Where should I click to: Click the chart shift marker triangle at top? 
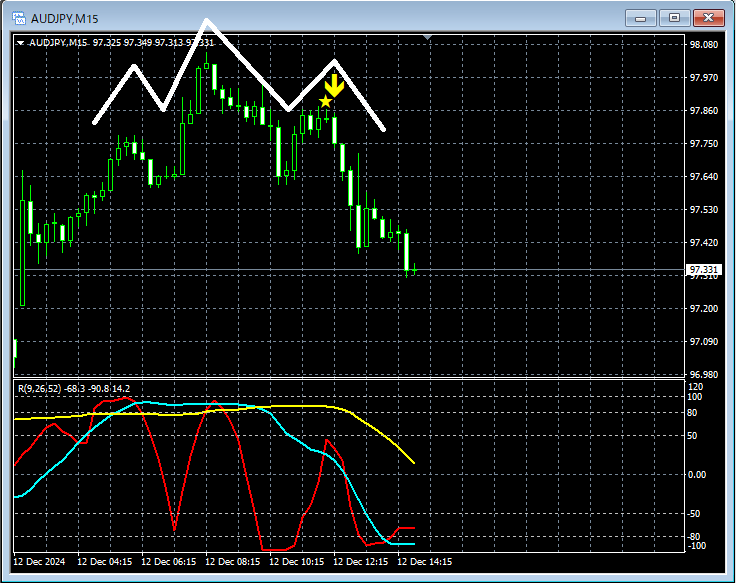pyautogui.click(x=427, y=37)
